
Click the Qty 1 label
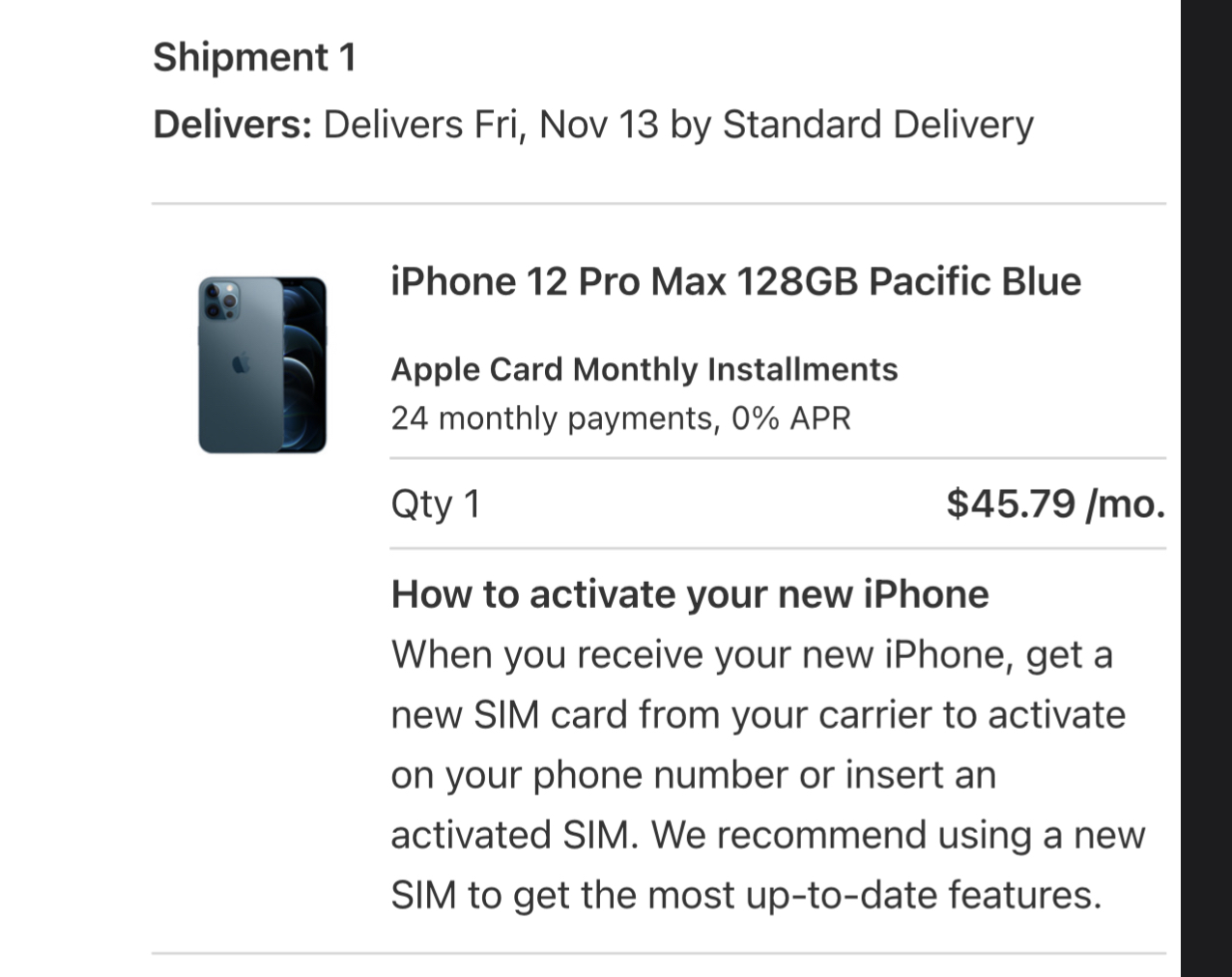(436, 504)
